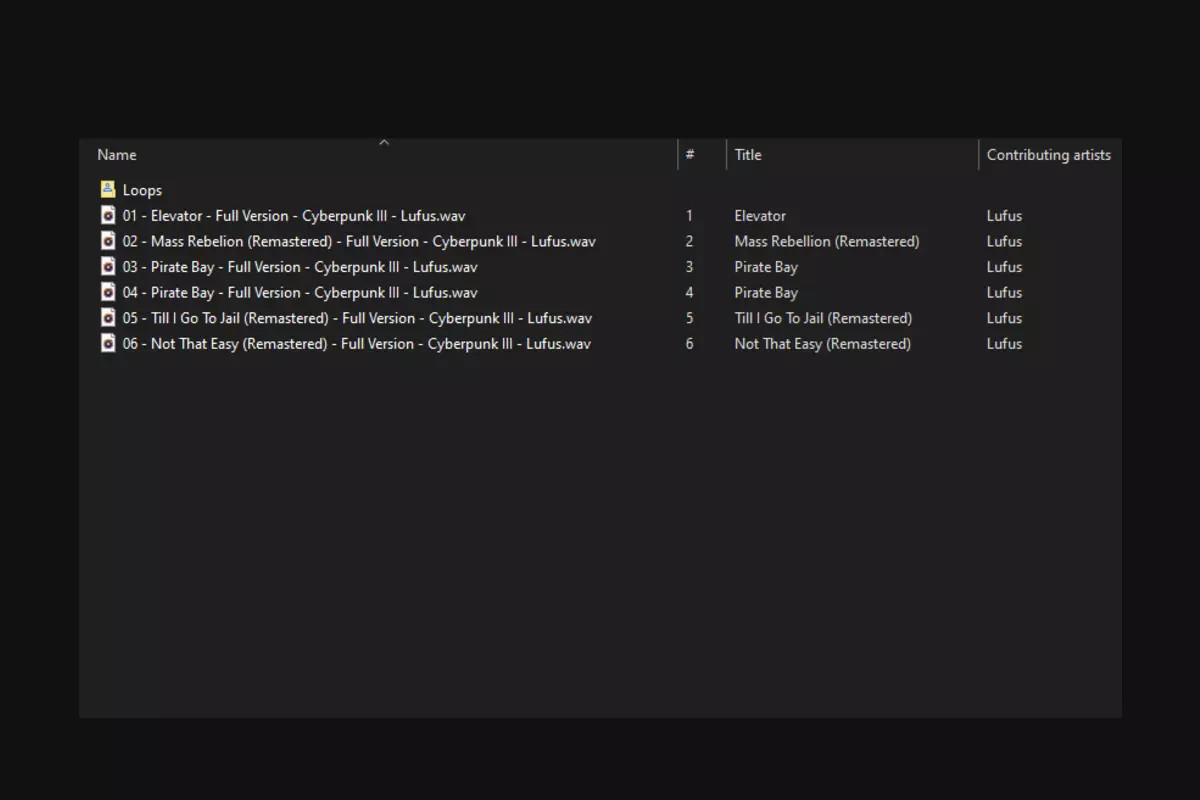Click the 05 - Till I Go To Jail file icon
Screen dimensions: 1200x800
(x=108, y=318)
